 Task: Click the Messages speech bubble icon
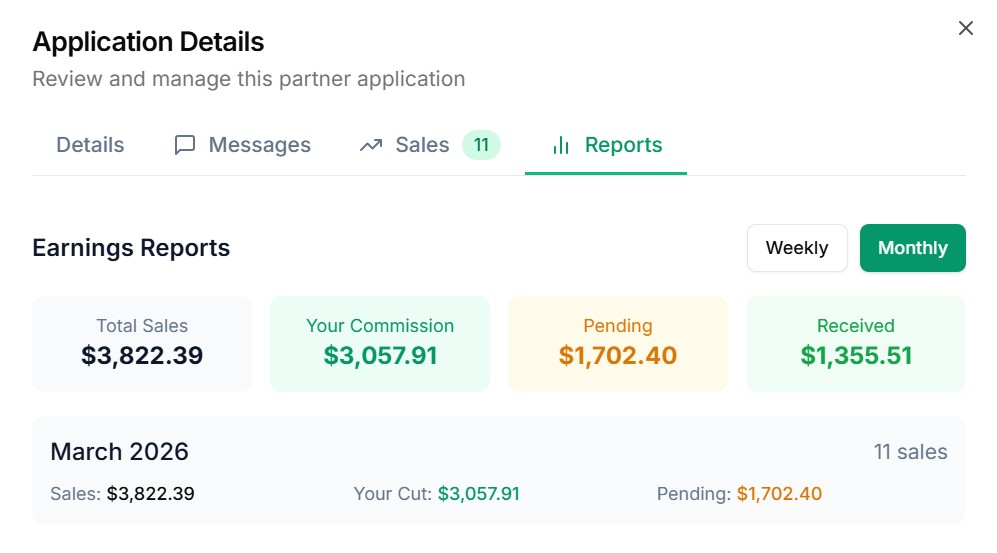(184, 145)
